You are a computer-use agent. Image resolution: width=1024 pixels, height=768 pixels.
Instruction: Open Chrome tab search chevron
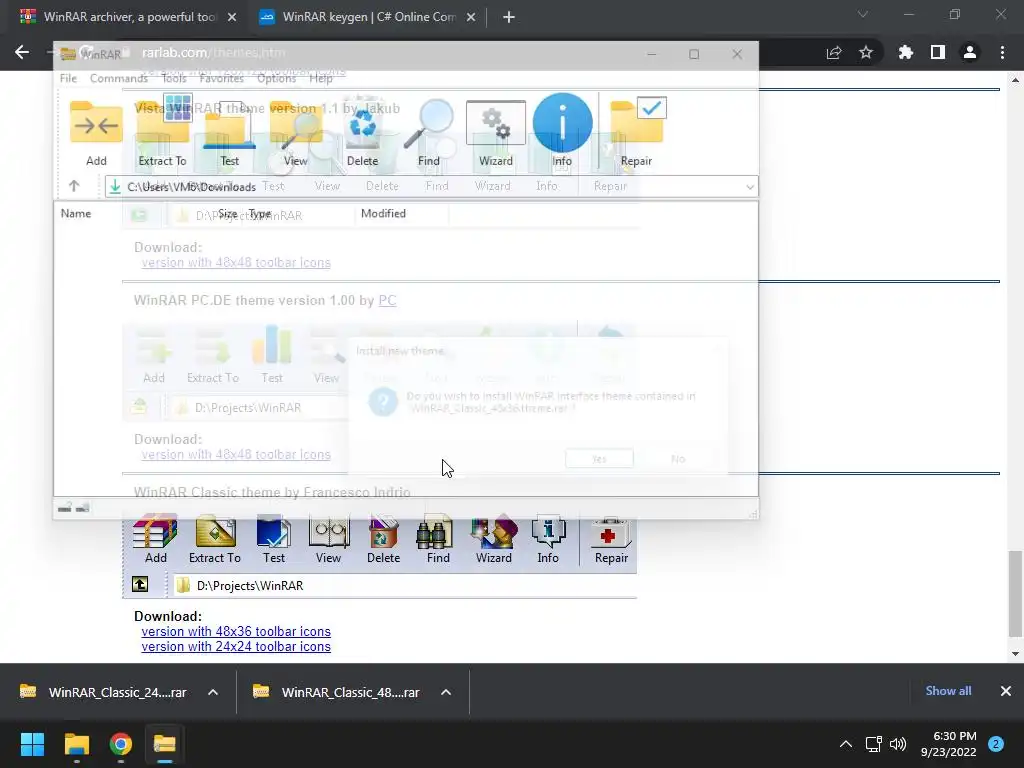(863, 14)
